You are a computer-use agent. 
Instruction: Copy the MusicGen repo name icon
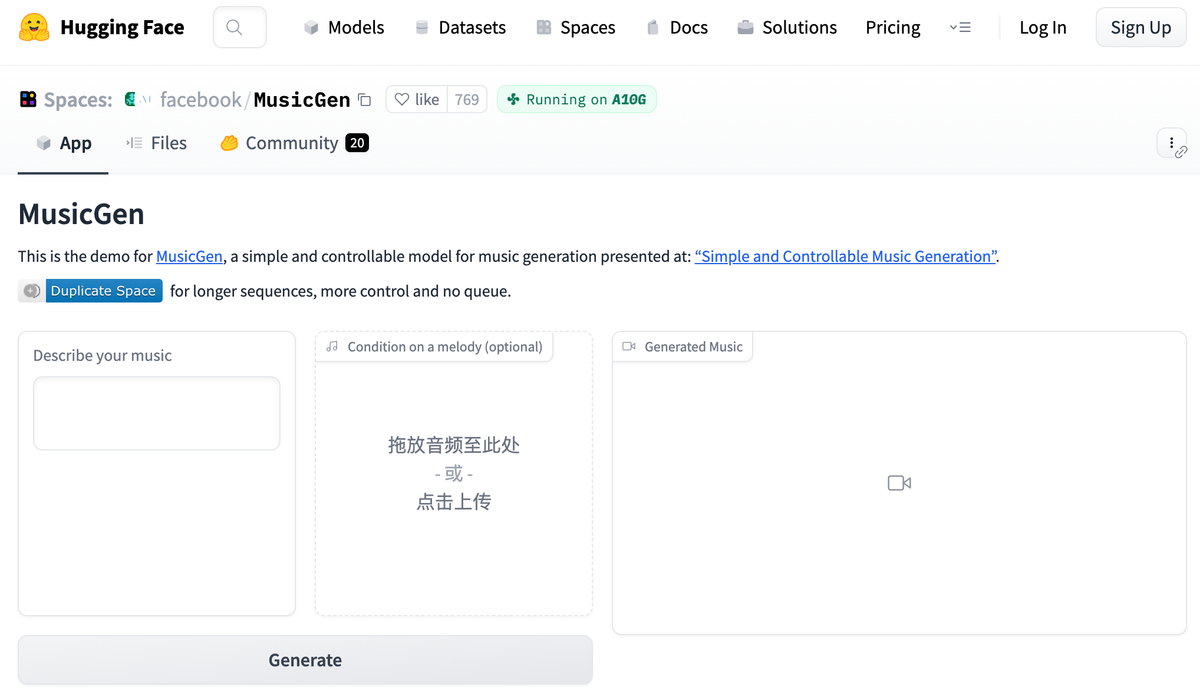pyautogui.click(x=365, y=100)
